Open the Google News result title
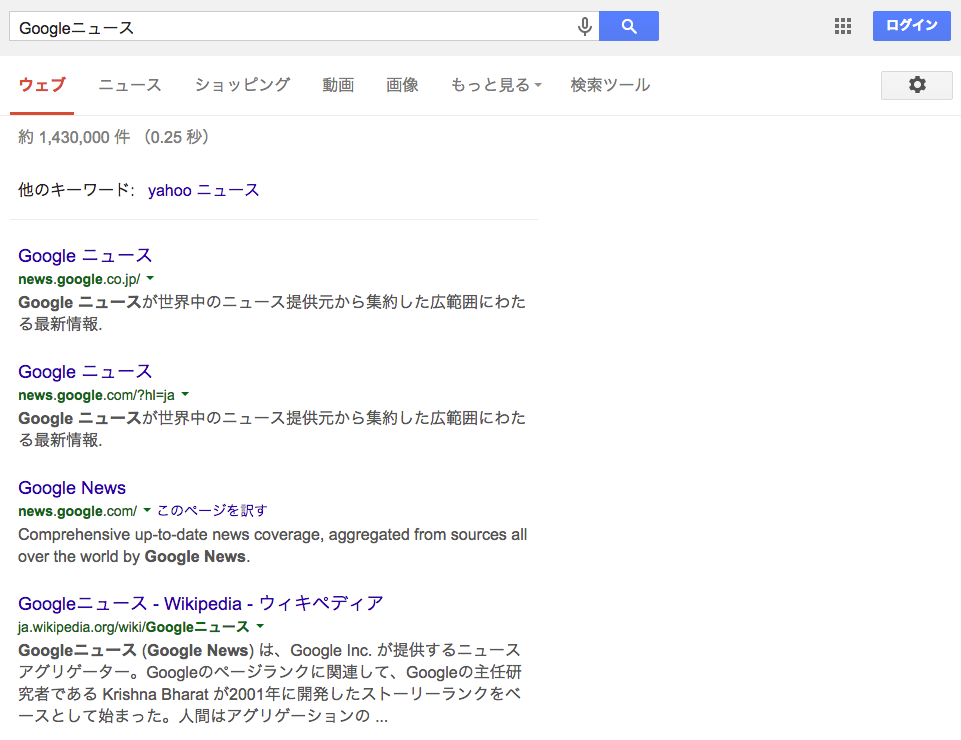The width and height of the screenshot is (961, 740). pos(72,487)
